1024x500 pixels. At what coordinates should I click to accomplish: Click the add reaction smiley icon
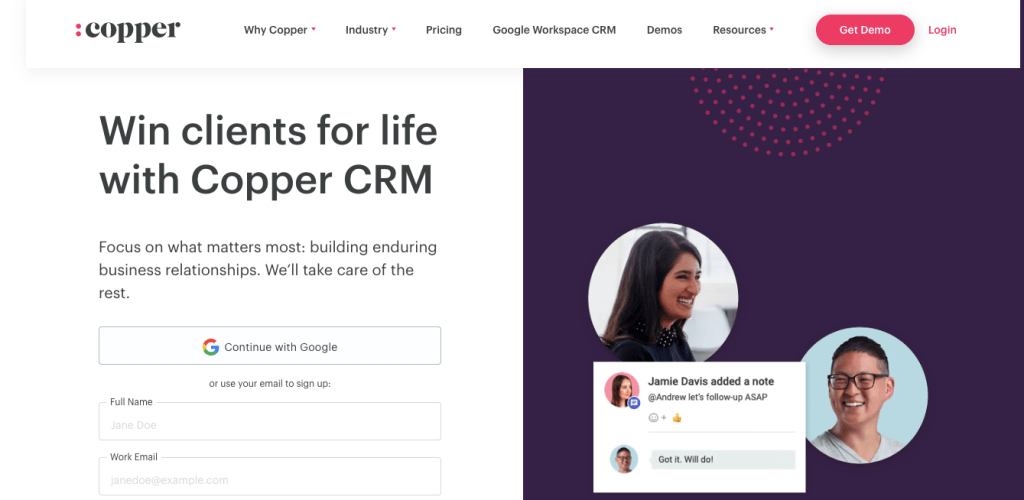tap(656, 418)
